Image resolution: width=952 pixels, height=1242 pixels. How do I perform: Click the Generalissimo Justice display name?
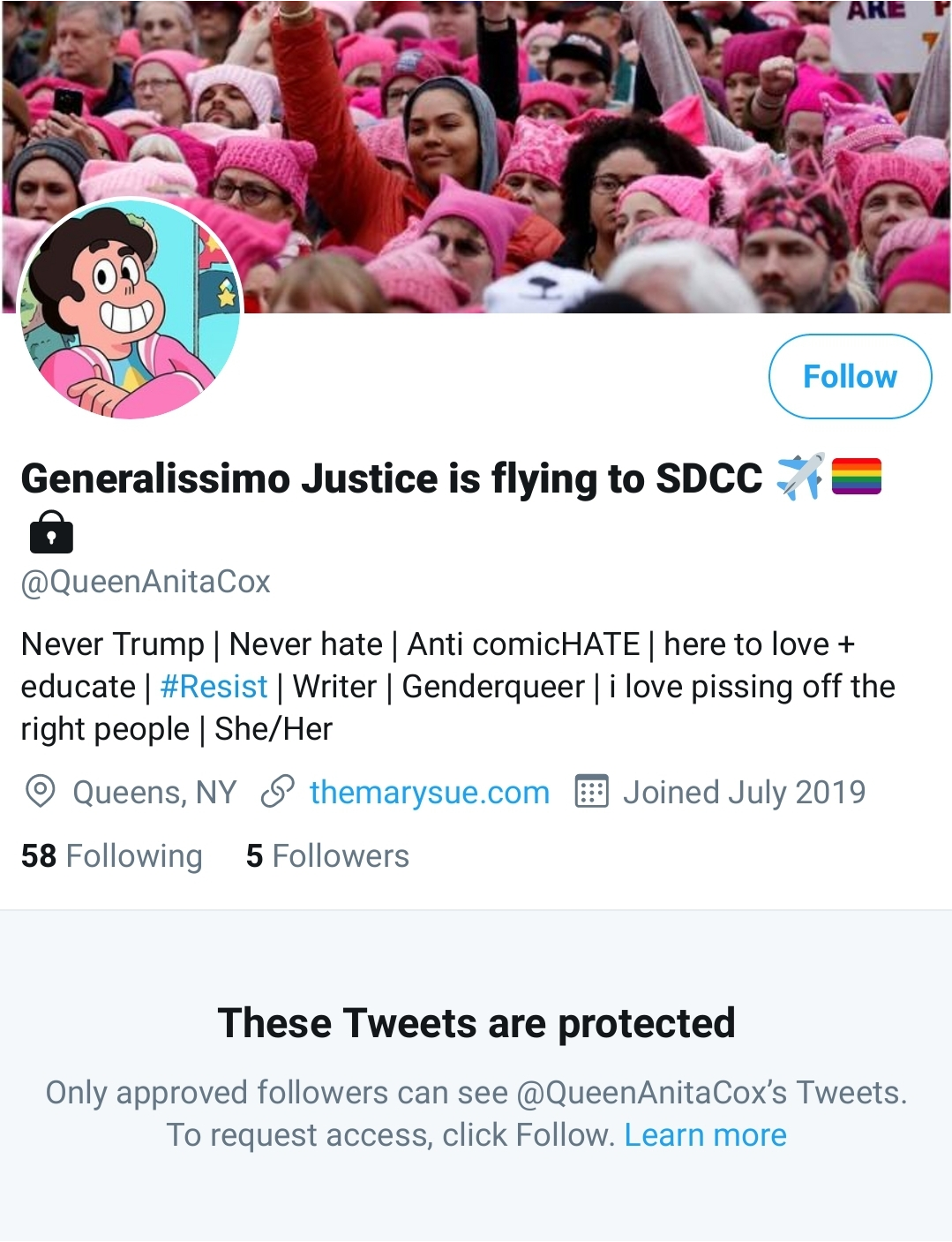(391, 478)
